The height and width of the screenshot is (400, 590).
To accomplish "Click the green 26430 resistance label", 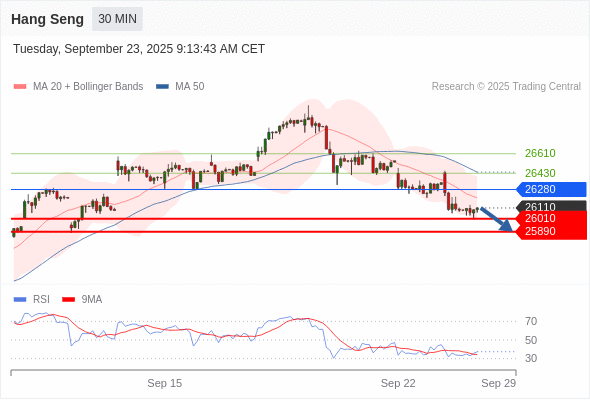I will (x=540, y=173).
